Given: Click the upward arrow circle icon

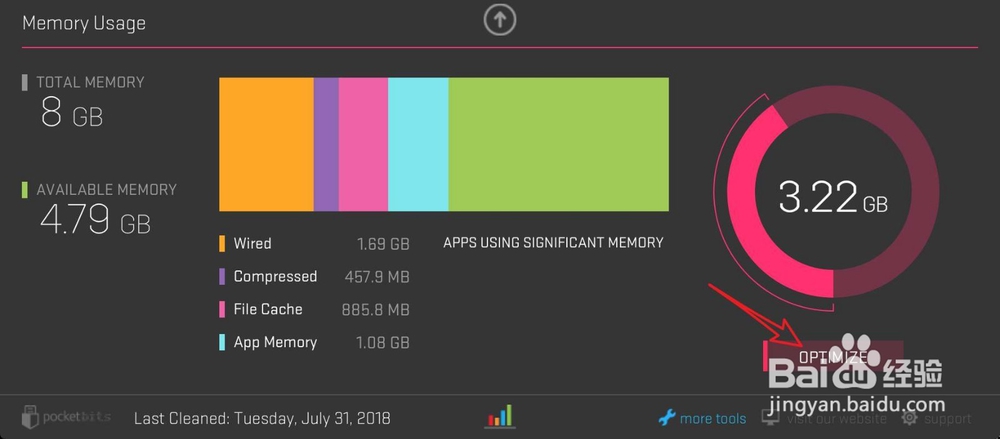Looking at the screenshot, I should tap(499, 20).
